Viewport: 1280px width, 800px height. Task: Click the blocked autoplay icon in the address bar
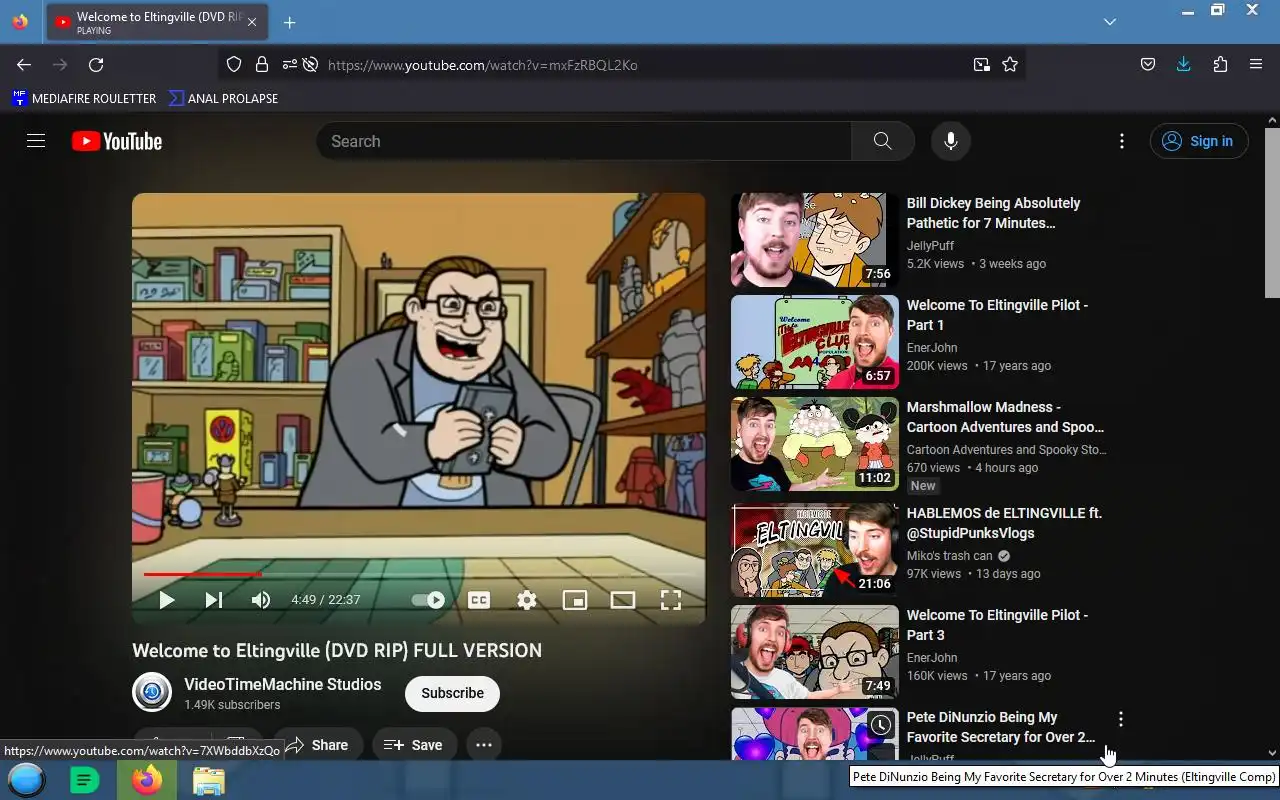(310, 65)
